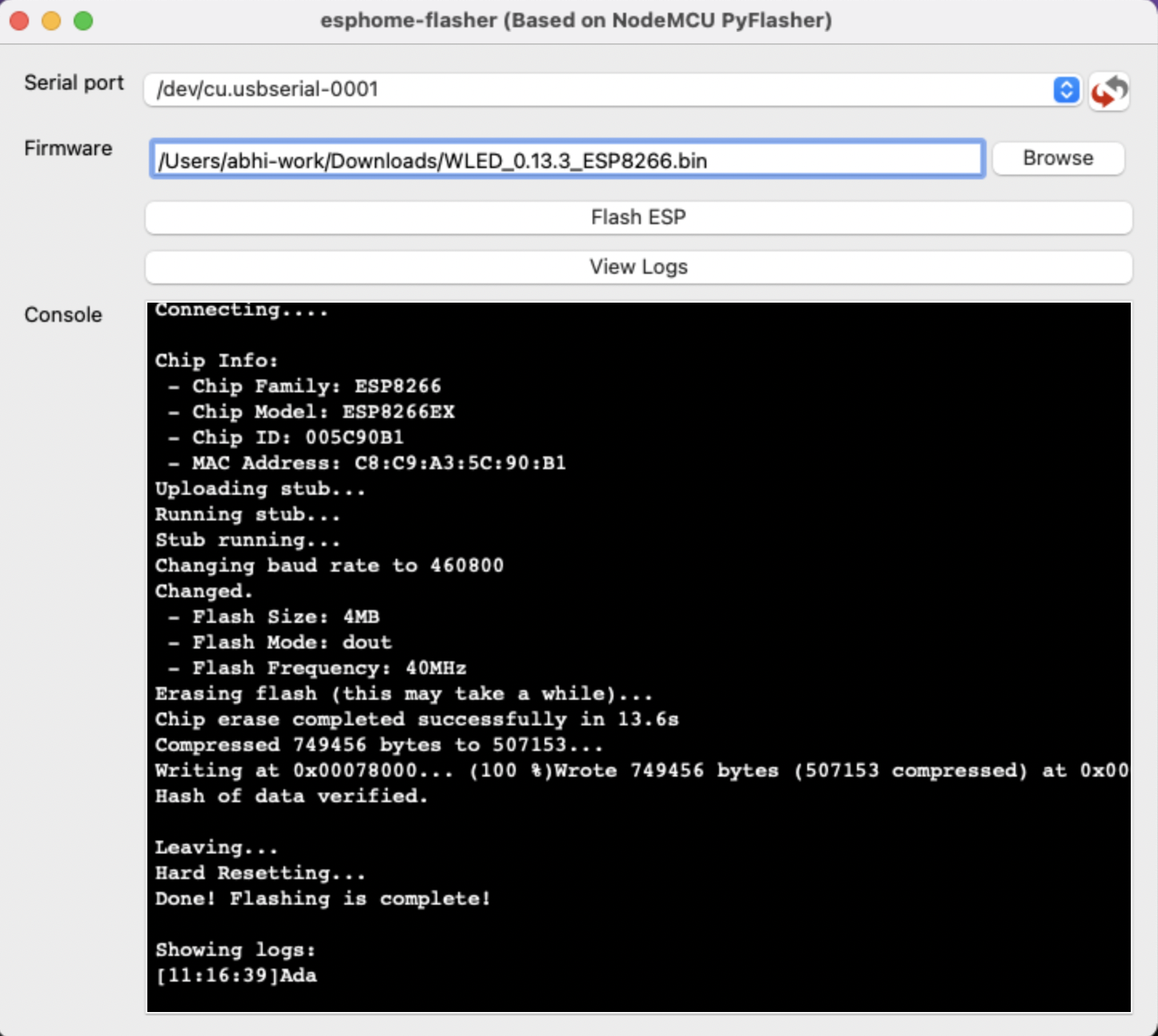
Task: Click the Browse button
Action: (1058, 158)
